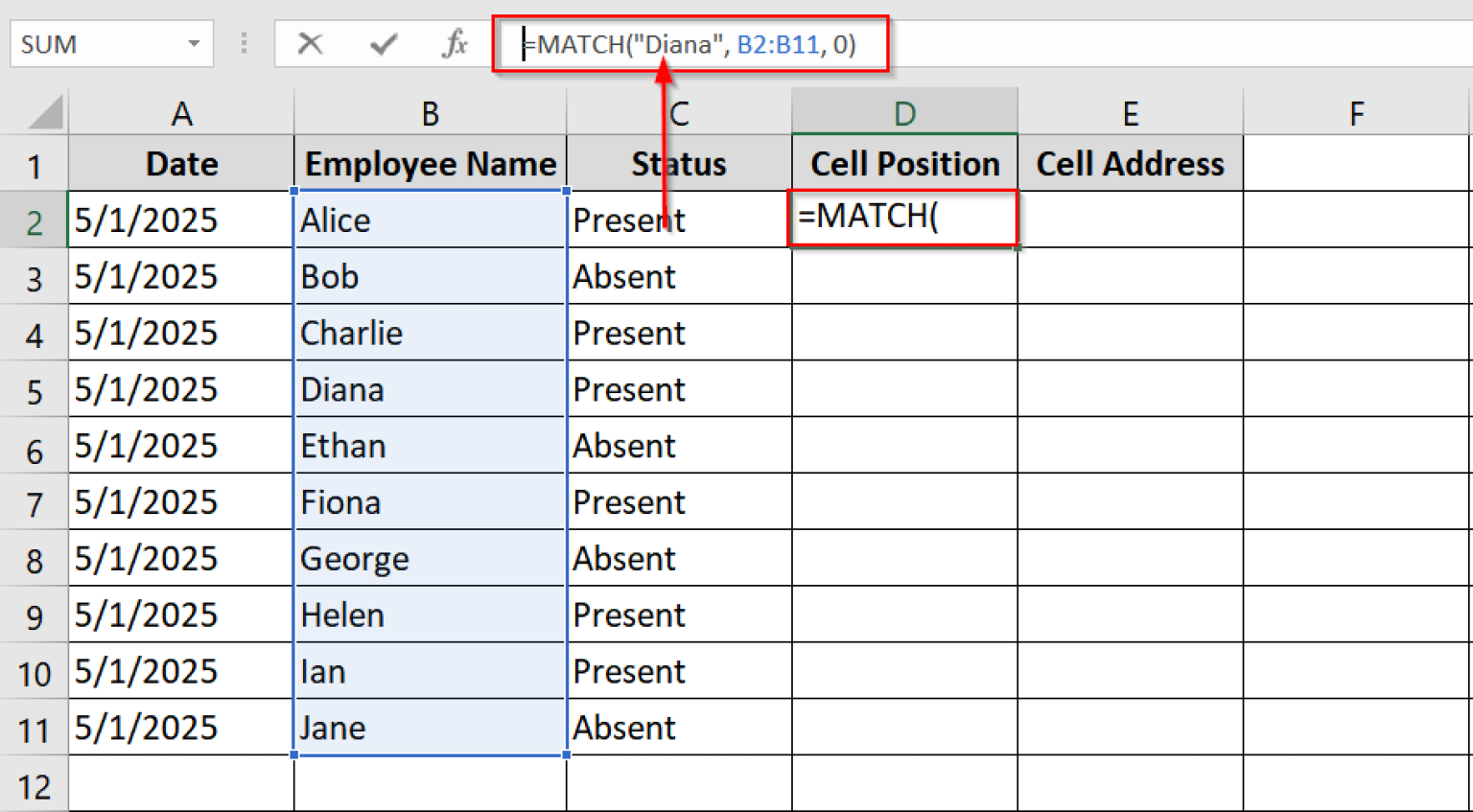Image resolution: width=1473 pixels, height=812 pixels.
Task: Cancel formula entry with the X icon
Action: (310, 43)
